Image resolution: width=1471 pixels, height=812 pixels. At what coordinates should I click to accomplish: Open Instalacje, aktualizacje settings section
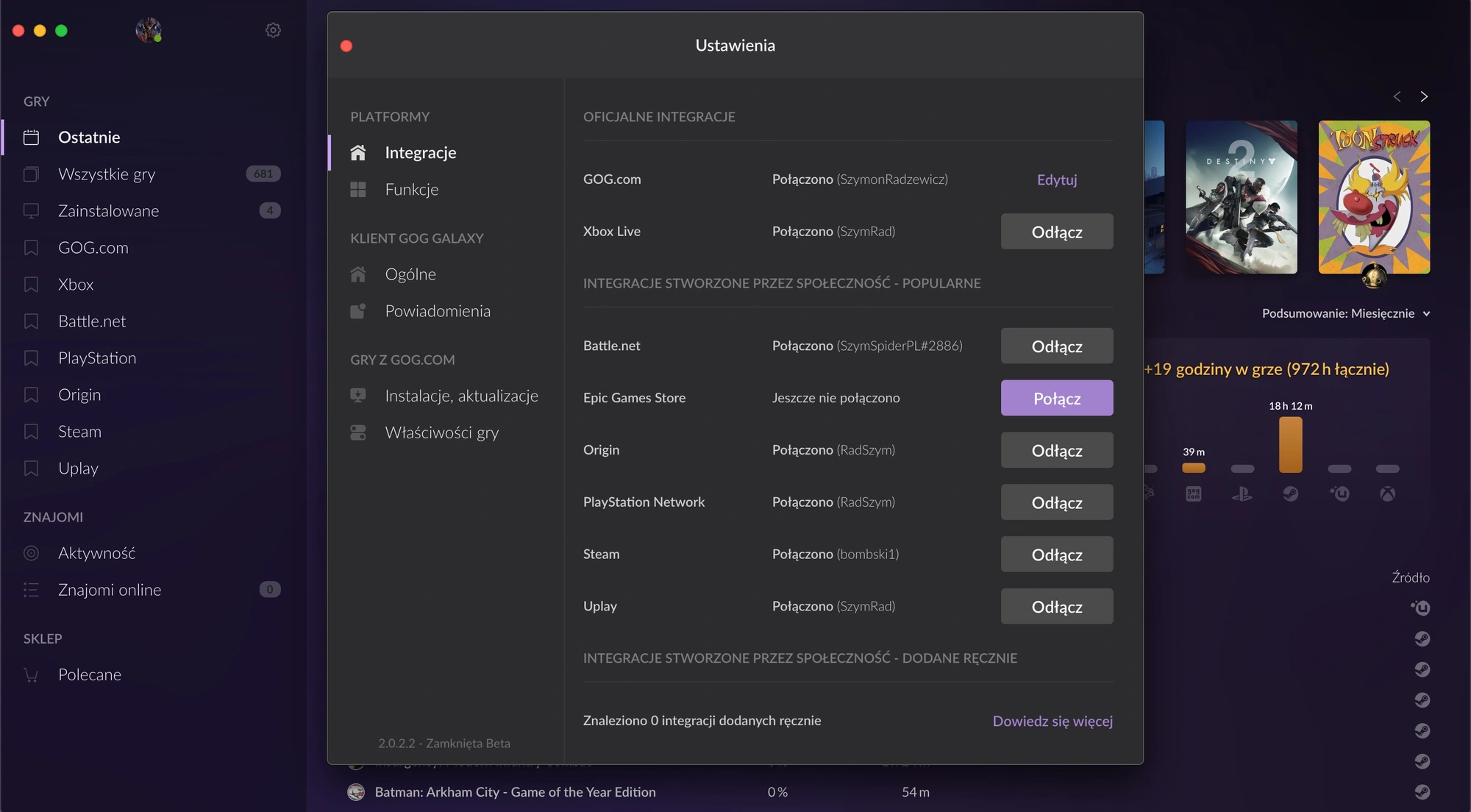pos(461,396)
